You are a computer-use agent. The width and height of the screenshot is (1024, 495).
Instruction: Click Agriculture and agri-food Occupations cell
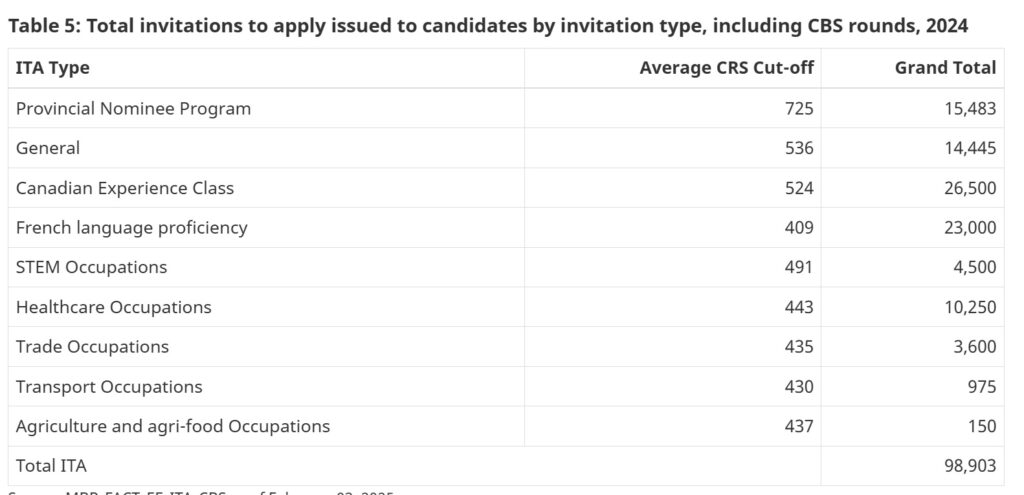(x=172, y=426)
